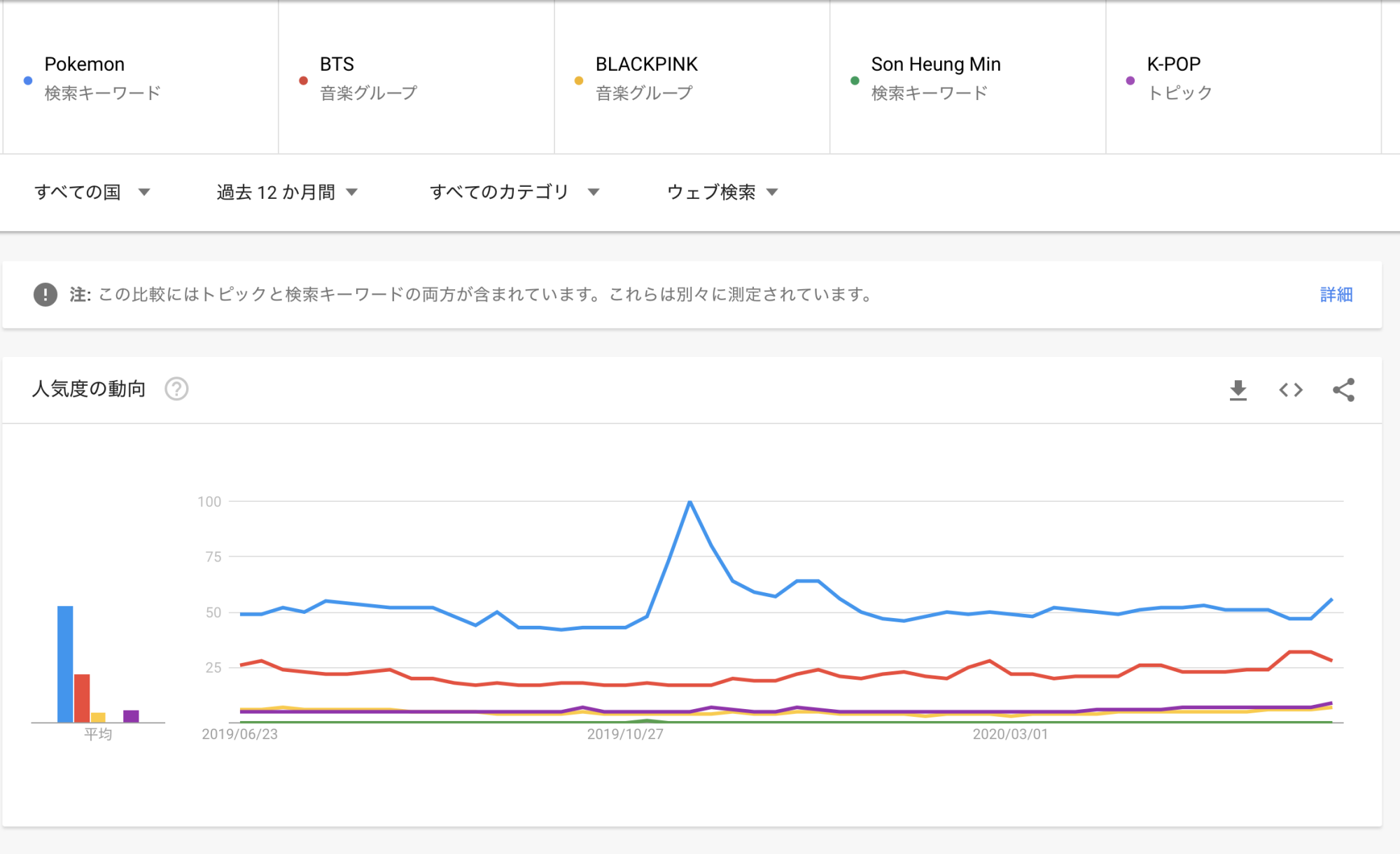
Task: Click the 2019/06/23 date label
Action: click(240, 734)
